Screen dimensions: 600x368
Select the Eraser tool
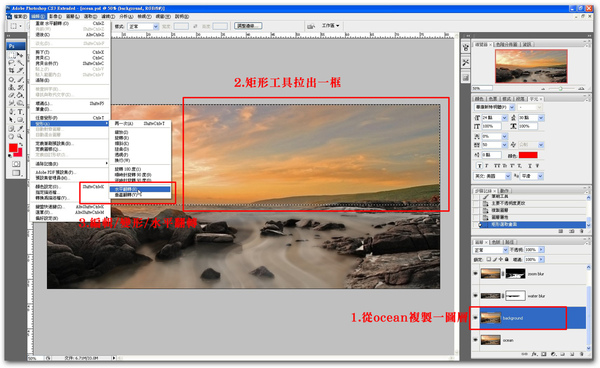pos(12,95)
